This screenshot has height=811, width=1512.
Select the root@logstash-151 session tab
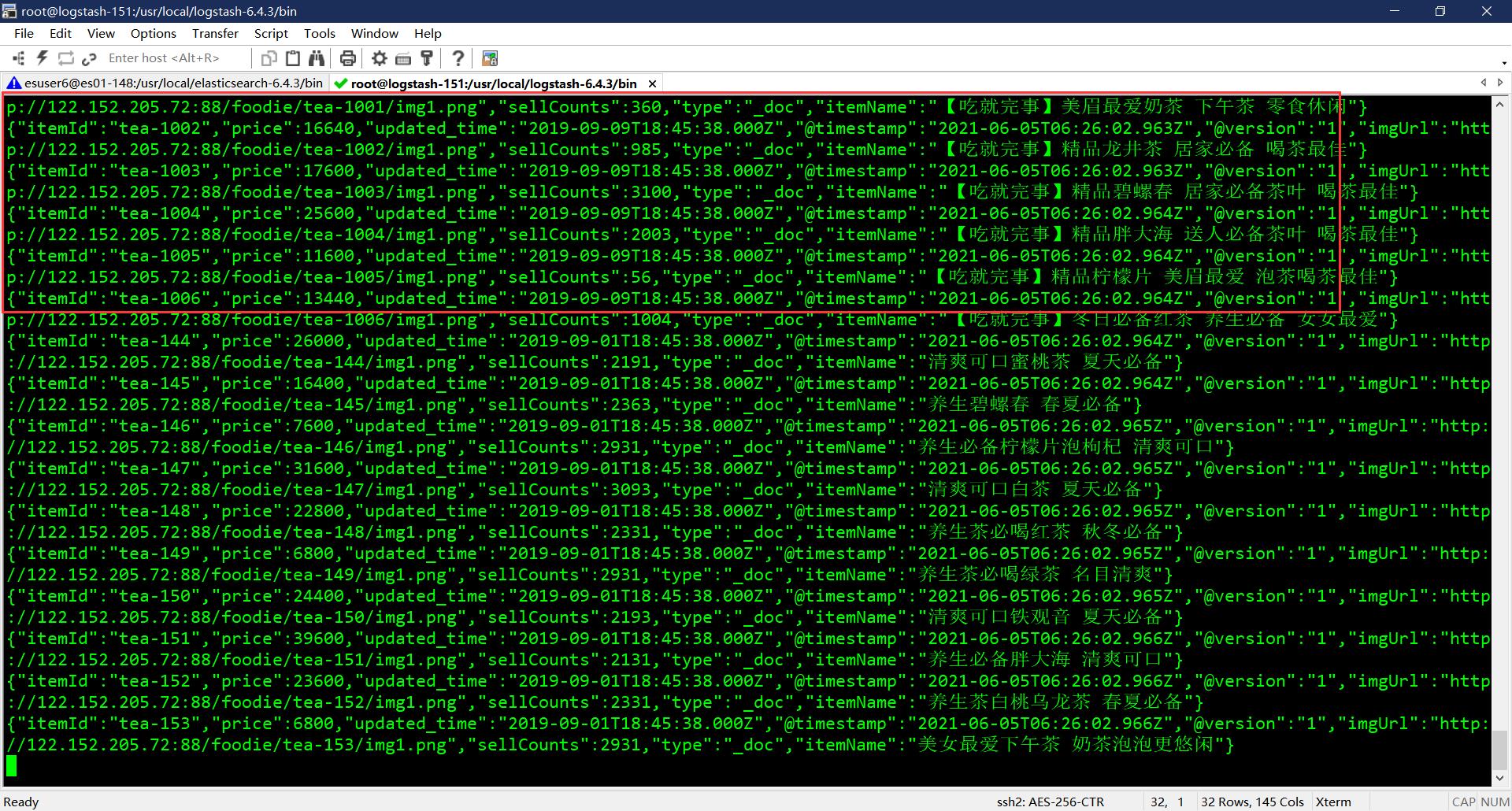(x=494, y=83)
